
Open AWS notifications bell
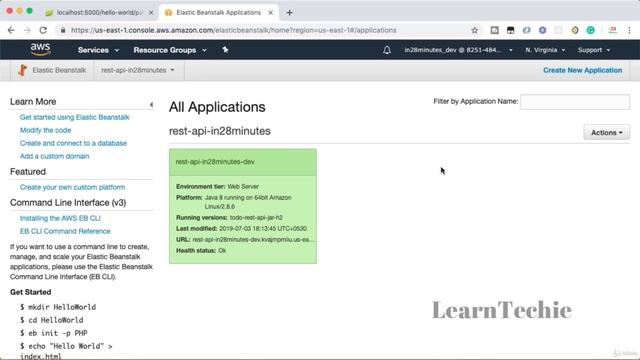(x=387, y=50)
